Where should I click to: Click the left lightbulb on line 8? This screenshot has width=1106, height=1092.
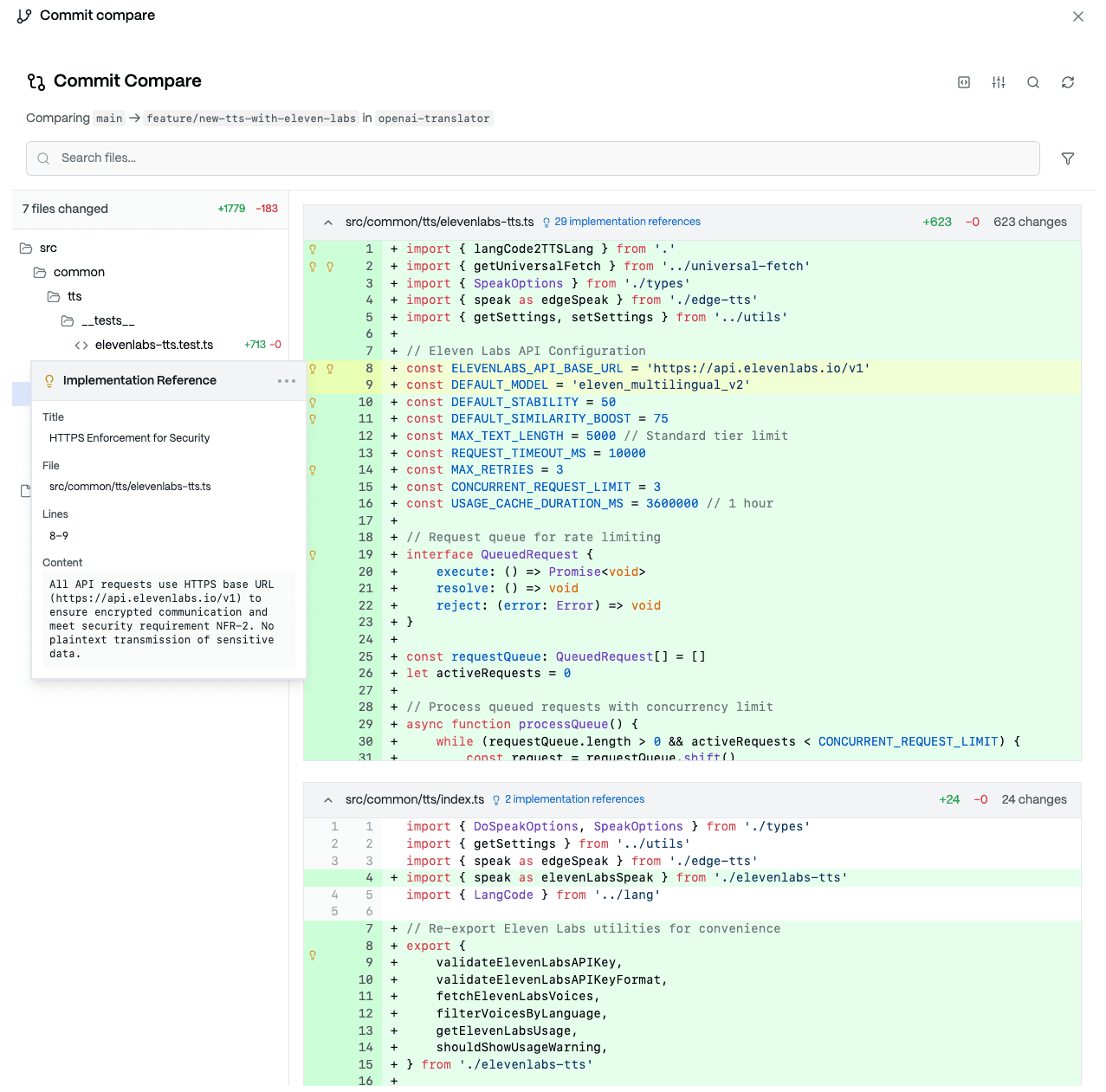click(x=313, y=369)
